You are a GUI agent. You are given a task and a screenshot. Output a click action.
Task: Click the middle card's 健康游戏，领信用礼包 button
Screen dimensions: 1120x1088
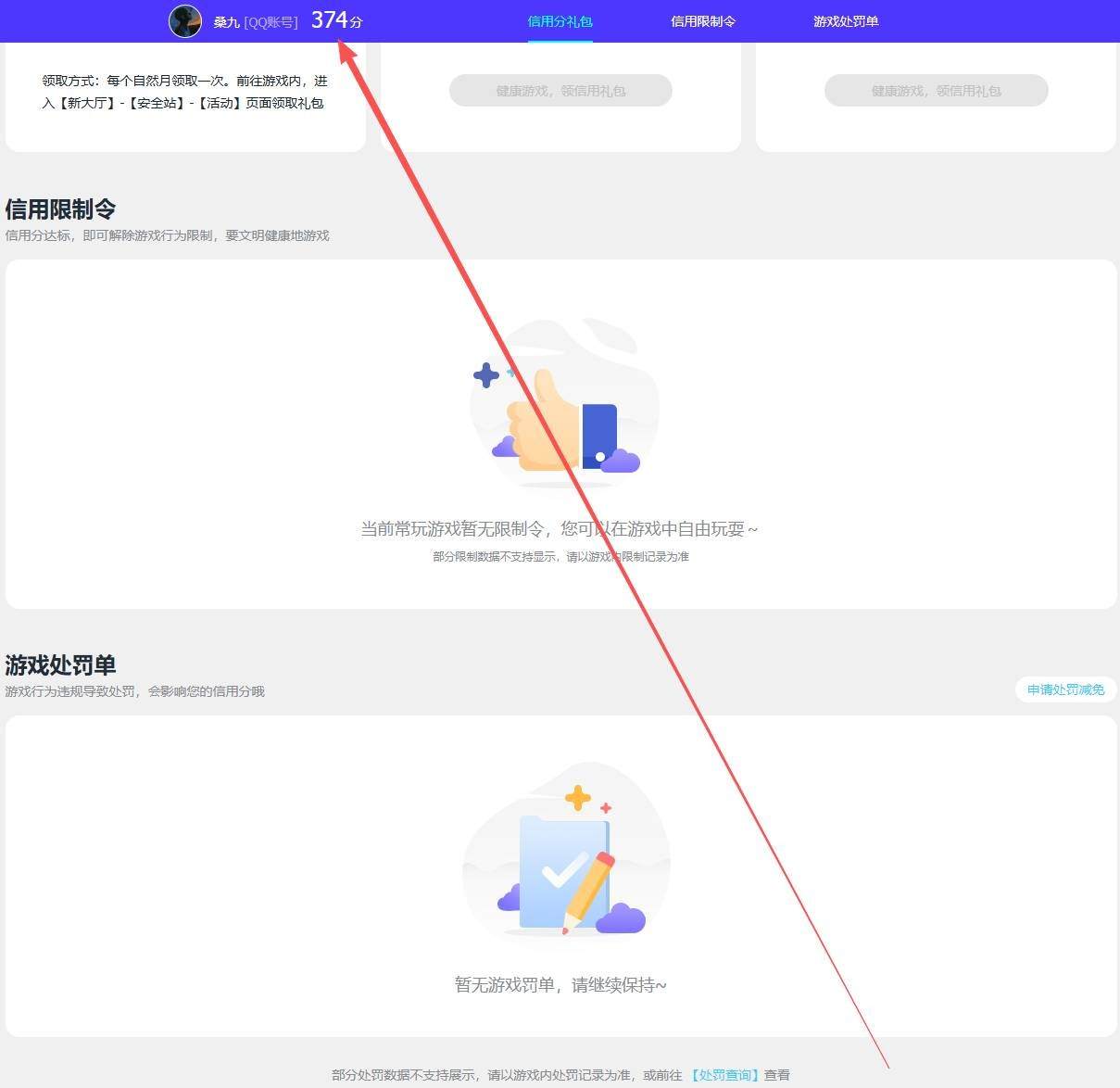(x=560, y=91)
